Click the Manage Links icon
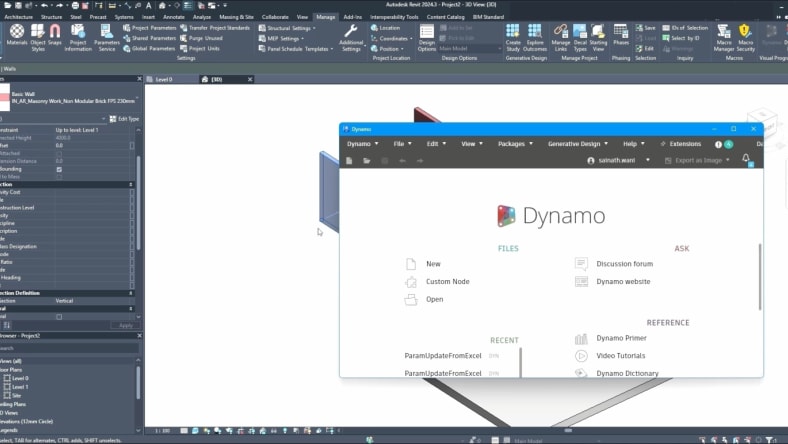Image resolution: width=788 pixels, height=444 pixels. (x=560, y=36)
